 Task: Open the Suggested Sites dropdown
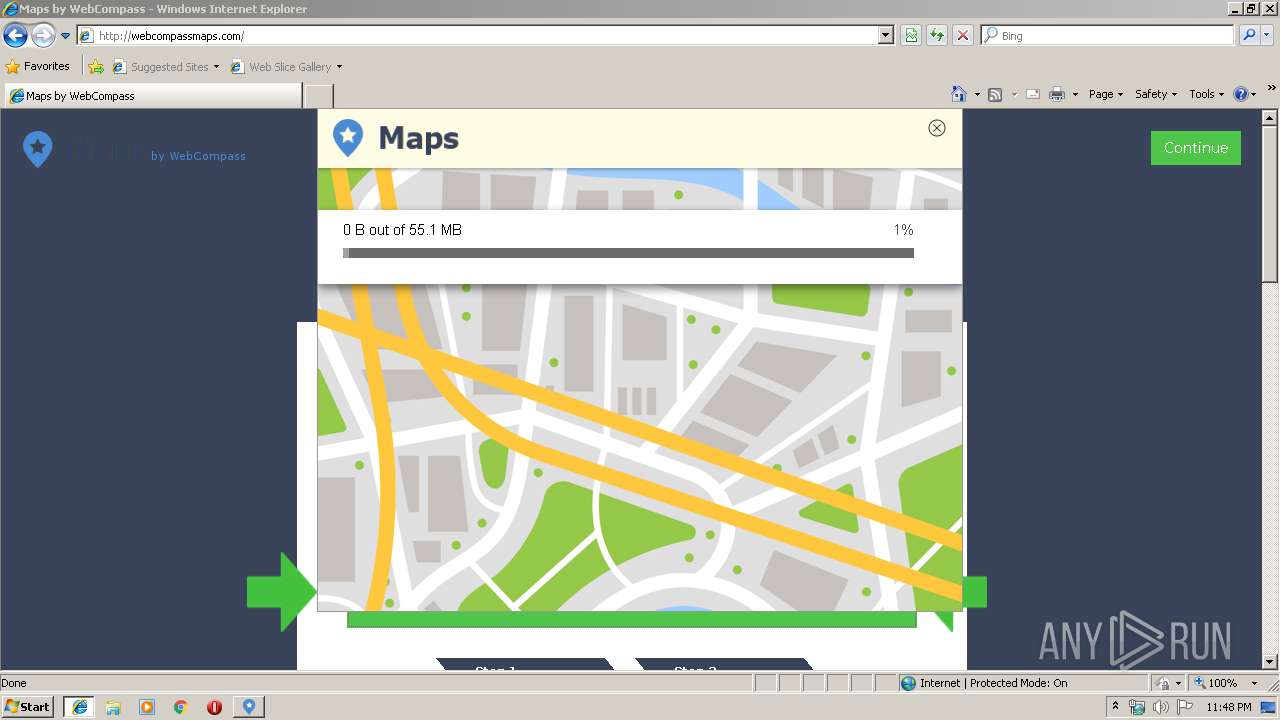pos(165,67)
